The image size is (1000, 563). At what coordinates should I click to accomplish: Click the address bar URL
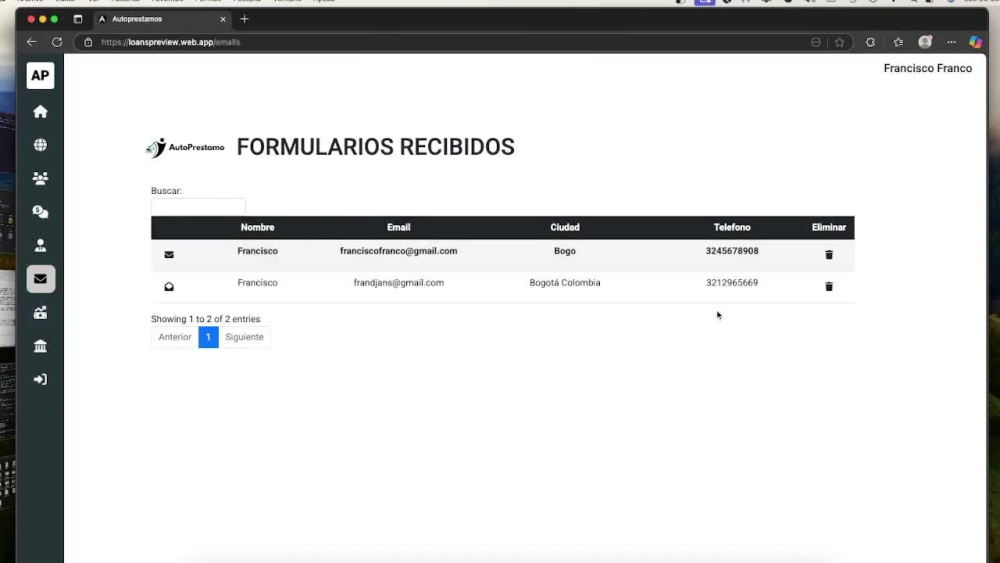[170, 42]
